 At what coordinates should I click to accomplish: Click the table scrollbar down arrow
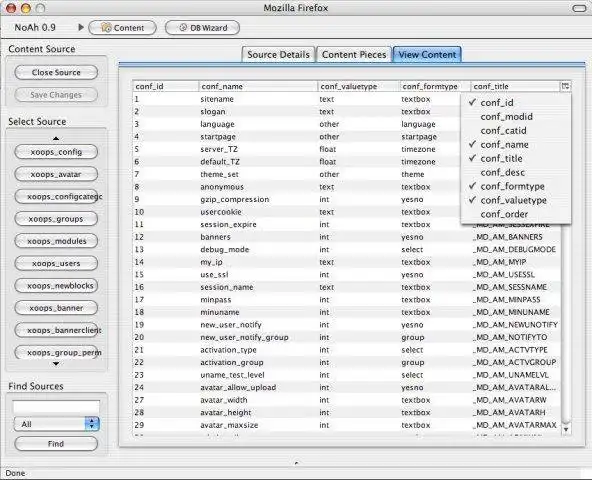(x=566, y=429)
